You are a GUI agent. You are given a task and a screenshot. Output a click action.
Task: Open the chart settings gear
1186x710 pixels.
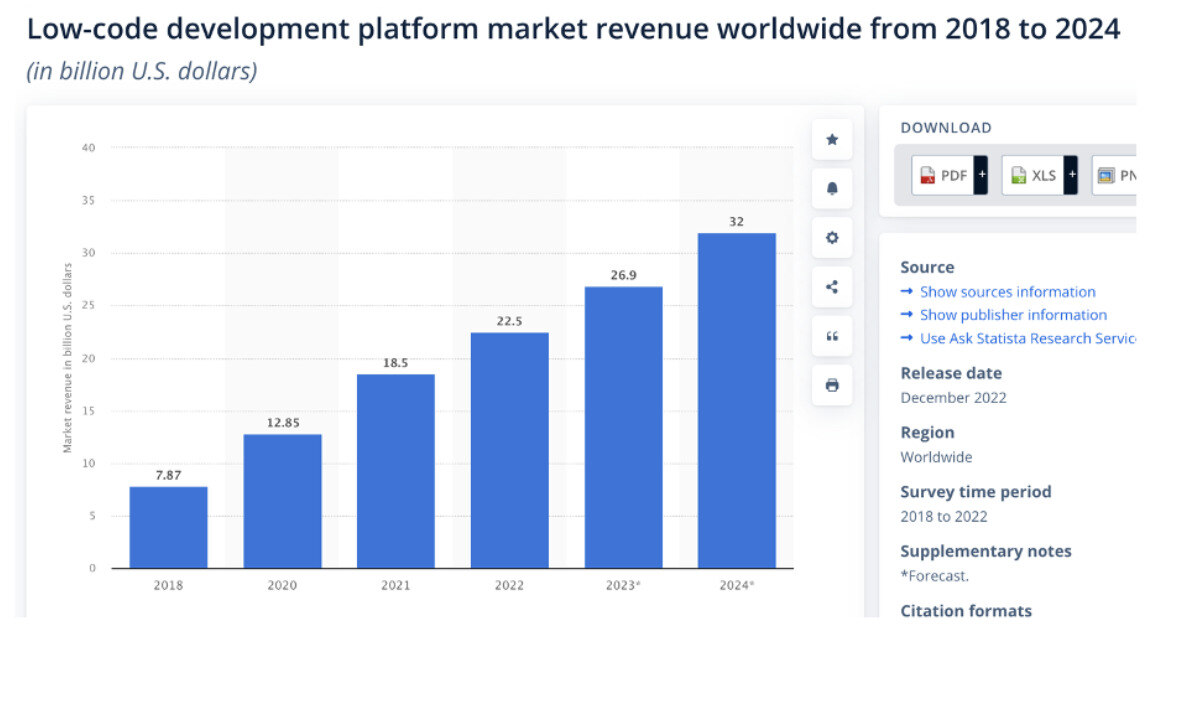pyautogui.click(x=832, y=238)
